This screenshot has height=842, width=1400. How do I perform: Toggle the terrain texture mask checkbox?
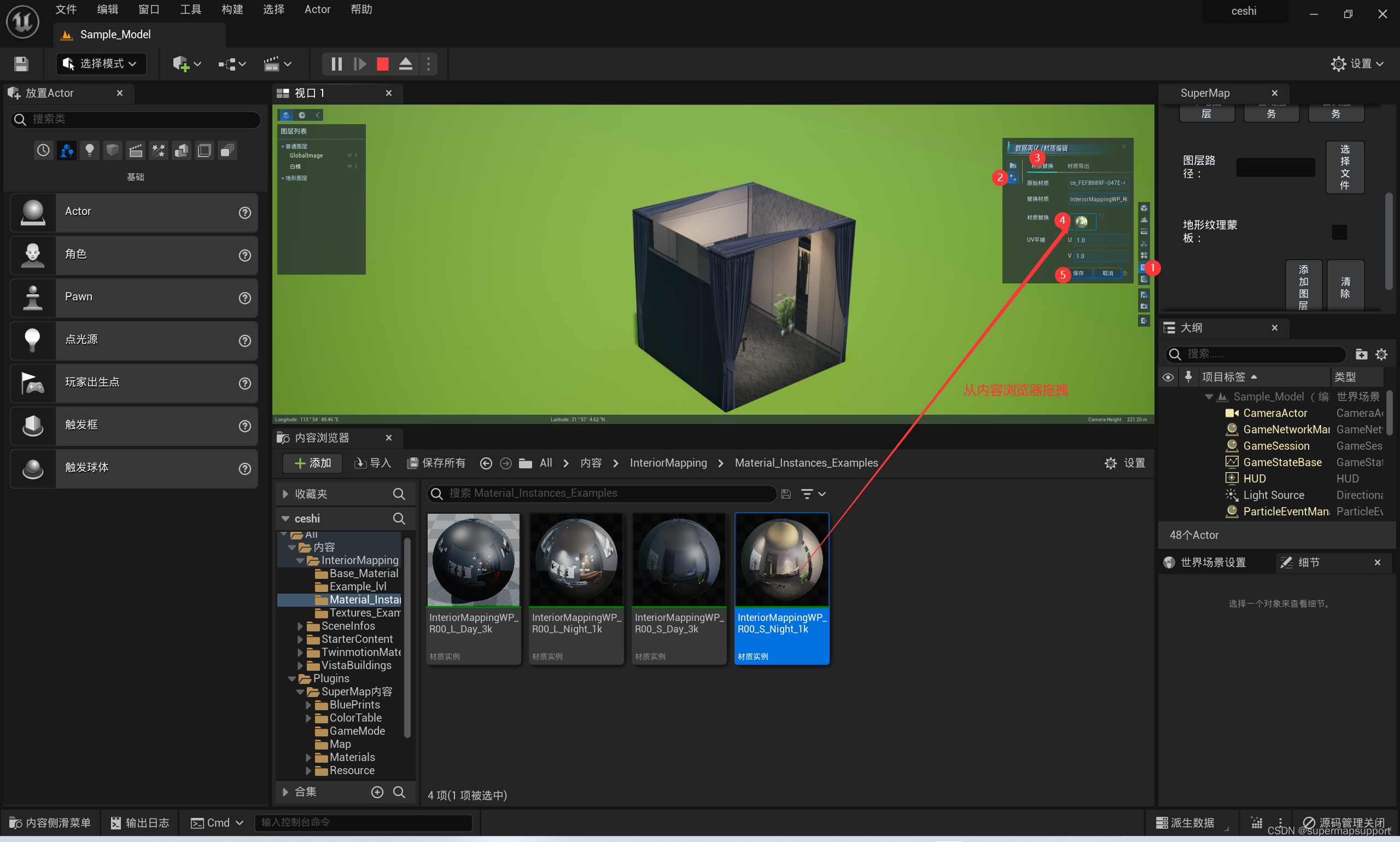pyautogui.click(x=1339, y=232)
